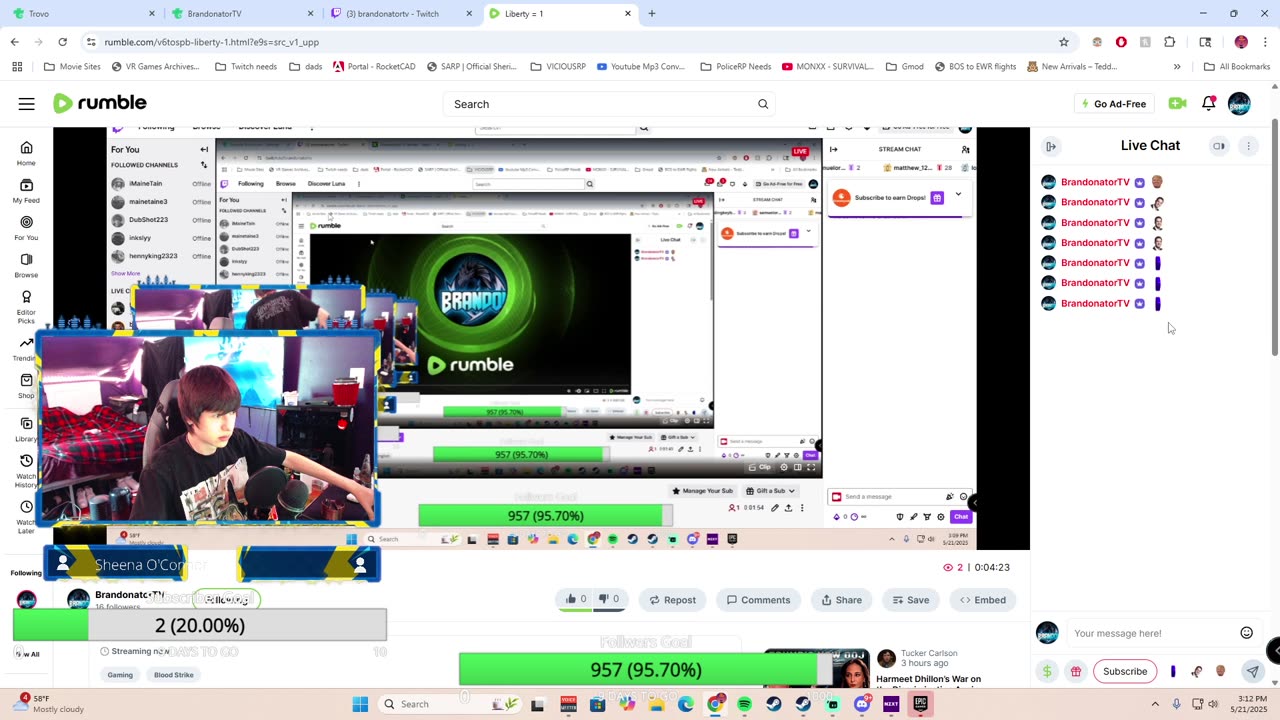Pop out the live chat window
The image size is (1280, 720).
[1219, 146]
